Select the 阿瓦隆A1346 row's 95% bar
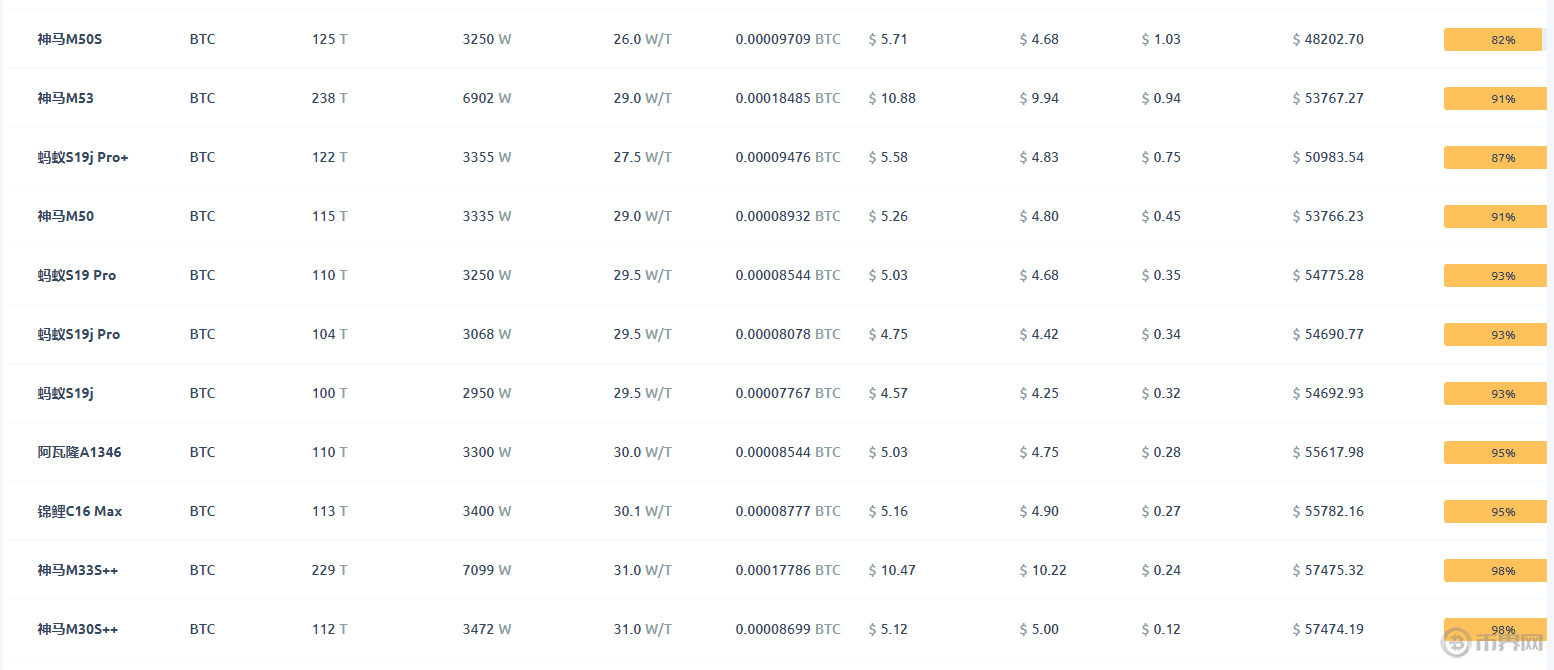Screen dimensions: 1554x670 tap(1495, 453)
